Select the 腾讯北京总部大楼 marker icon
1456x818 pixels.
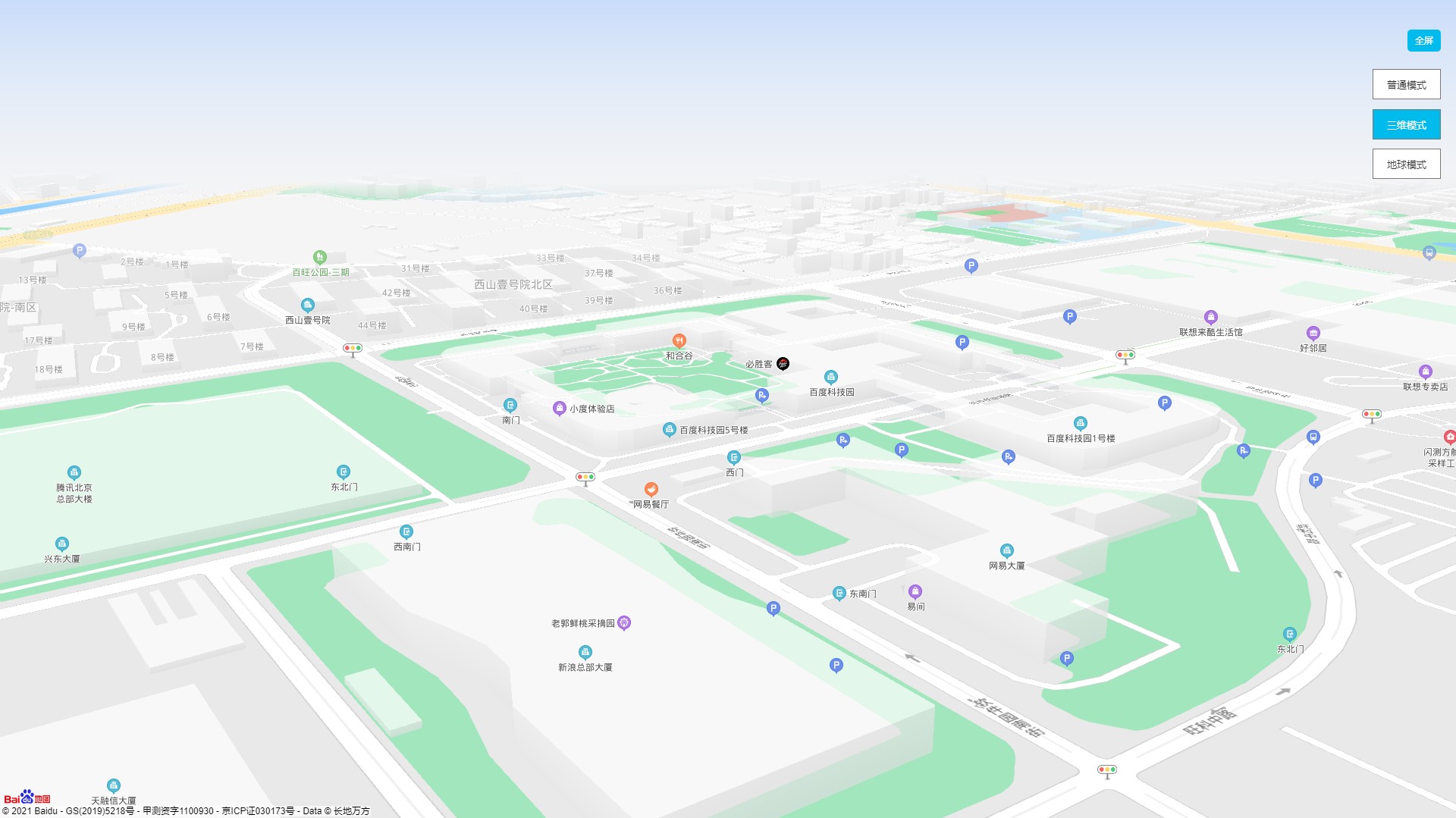click(74, 472)
